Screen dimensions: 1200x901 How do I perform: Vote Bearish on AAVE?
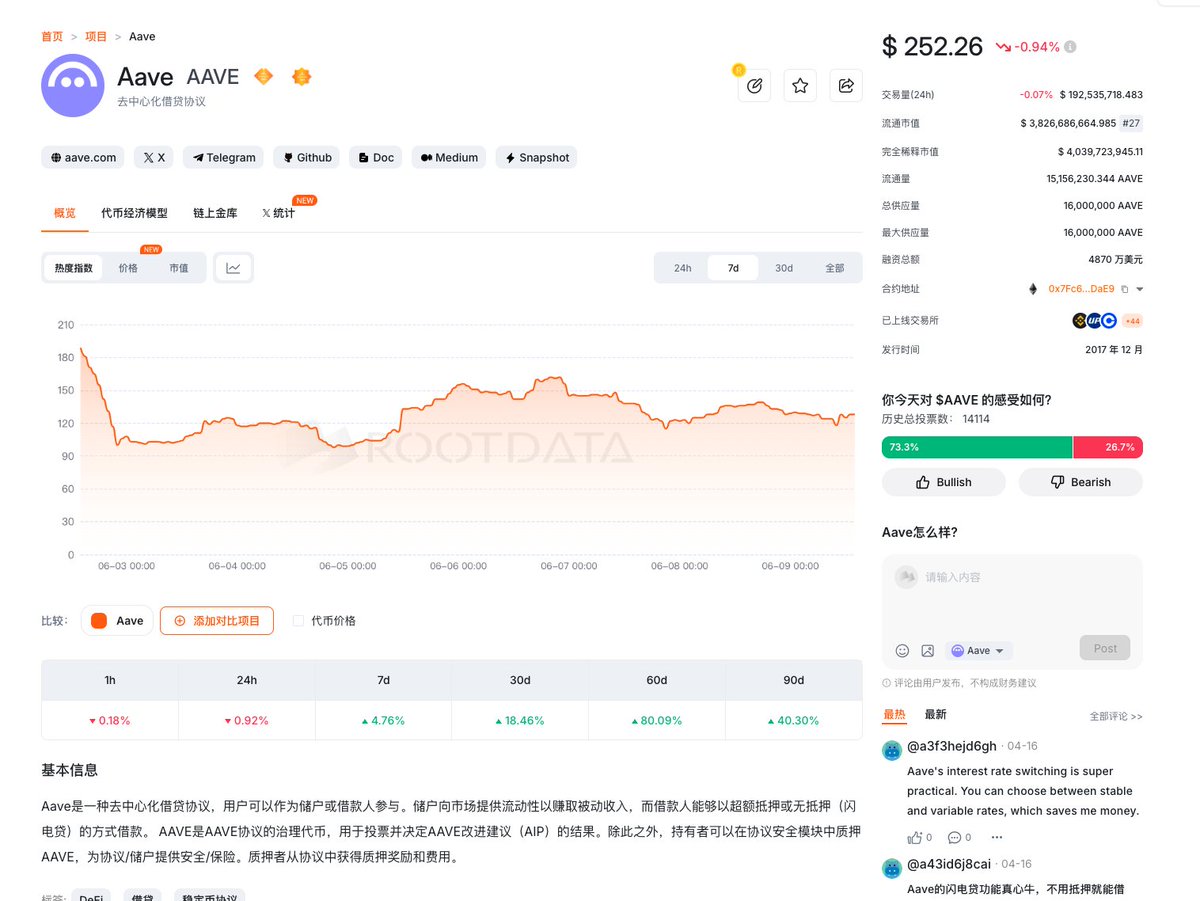click(x=1081, y=482)
